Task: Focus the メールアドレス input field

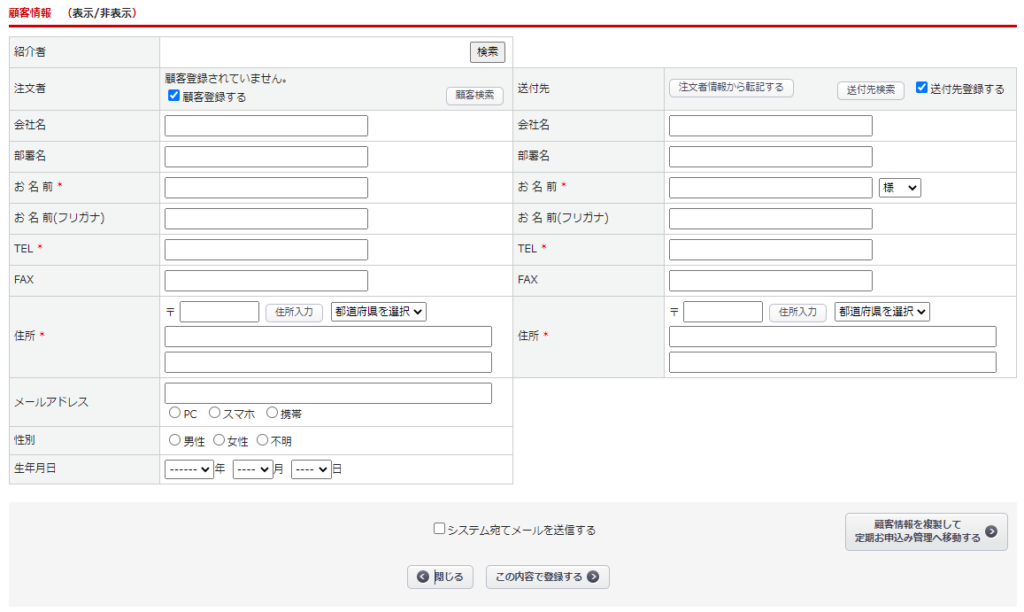Action: [x=328, y=393]
